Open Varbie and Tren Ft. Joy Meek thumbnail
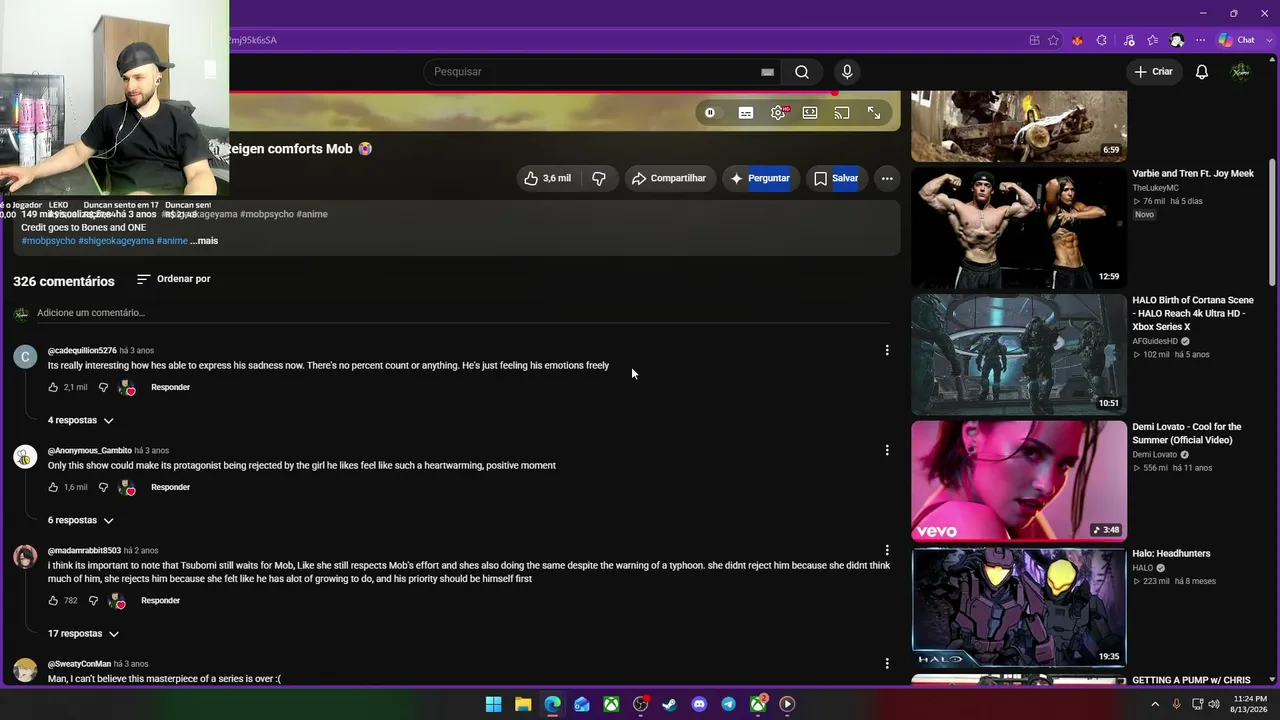Screen dimensions: 1280x720 1019,227
